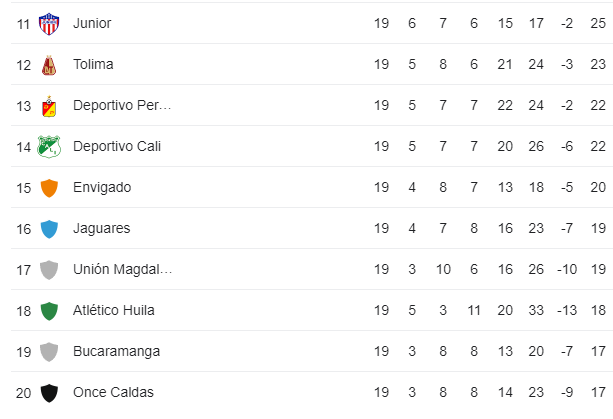613x419 pixels.
Task: Open the Unión Magdal… team link
Action: click(x=123, y=270)
